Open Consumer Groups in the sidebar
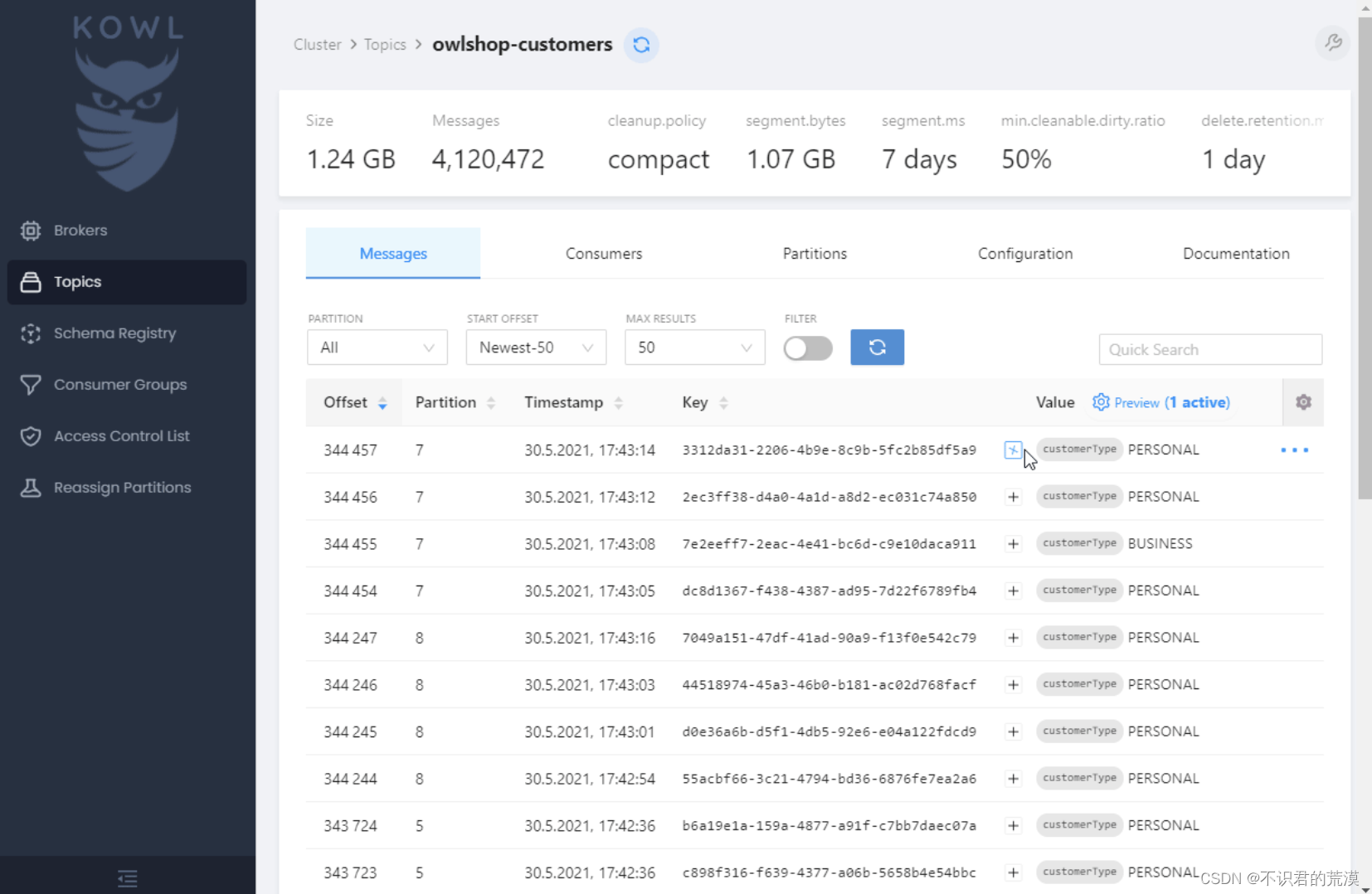The width and height of the screenshot is (1372, 894). (120, 385)
